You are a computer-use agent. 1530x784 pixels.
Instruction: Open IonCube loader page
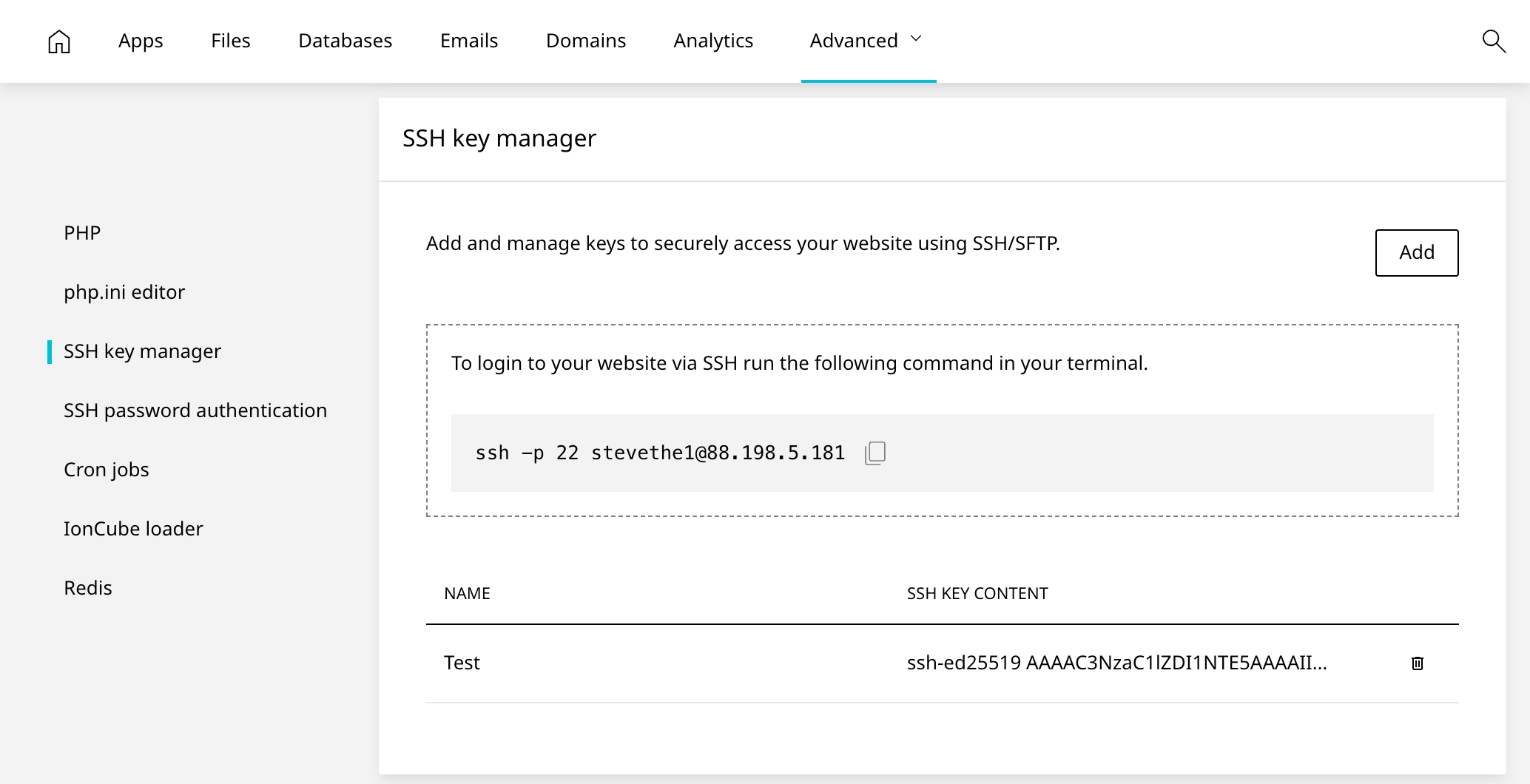click(x=133, y=529)
